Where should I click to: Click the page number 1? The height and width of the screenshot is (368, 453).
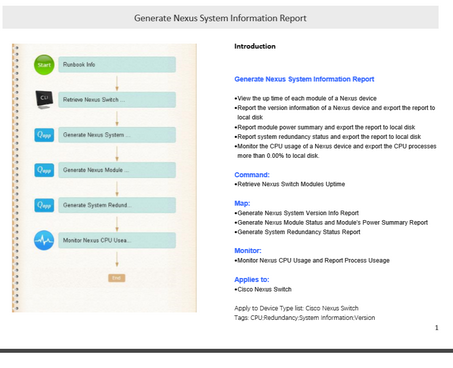tap(437, 328)
